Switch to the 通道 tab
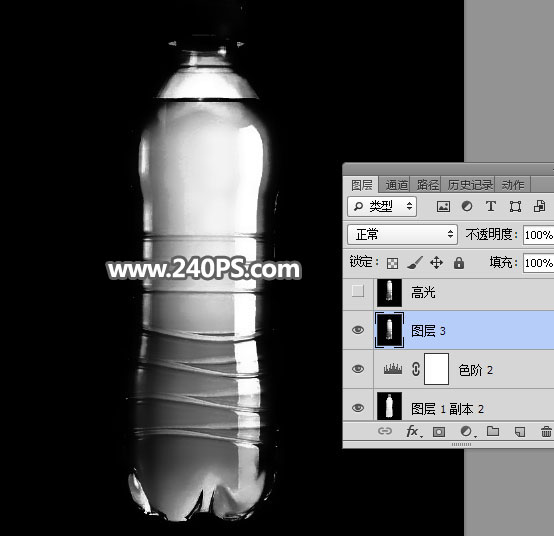 pos(396,185)
